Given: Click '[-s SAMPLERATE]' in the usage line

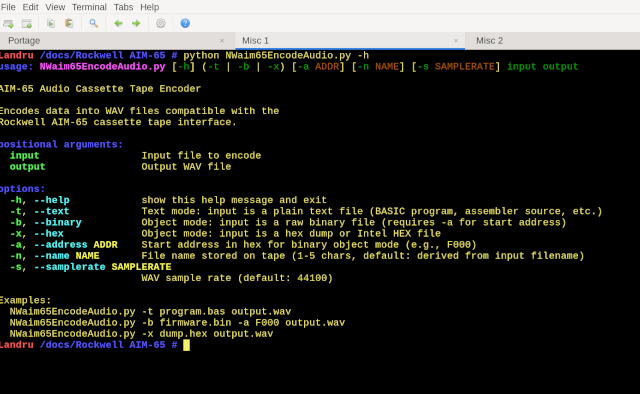Looking at the screenshot, I should click(x=456, y=67).
